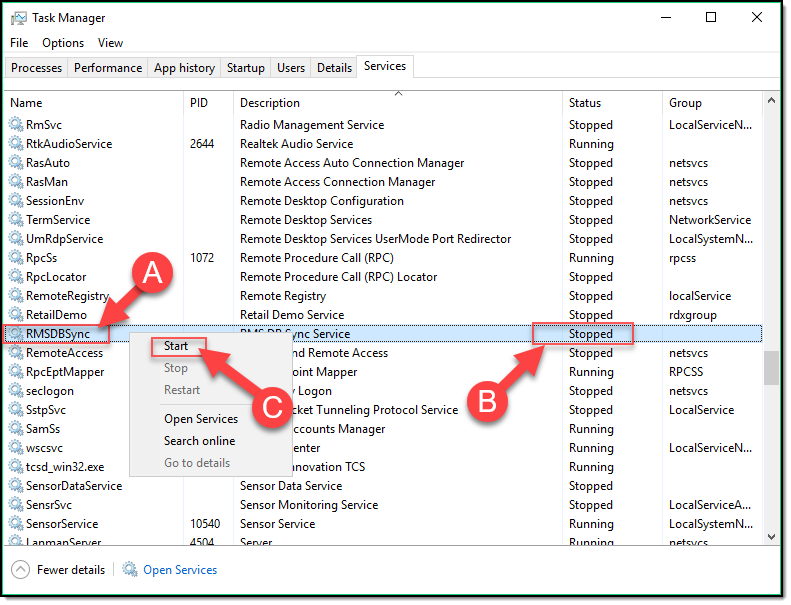
Task: Click the service icon beside RemoteRegistry
Action: coord(16,296)
